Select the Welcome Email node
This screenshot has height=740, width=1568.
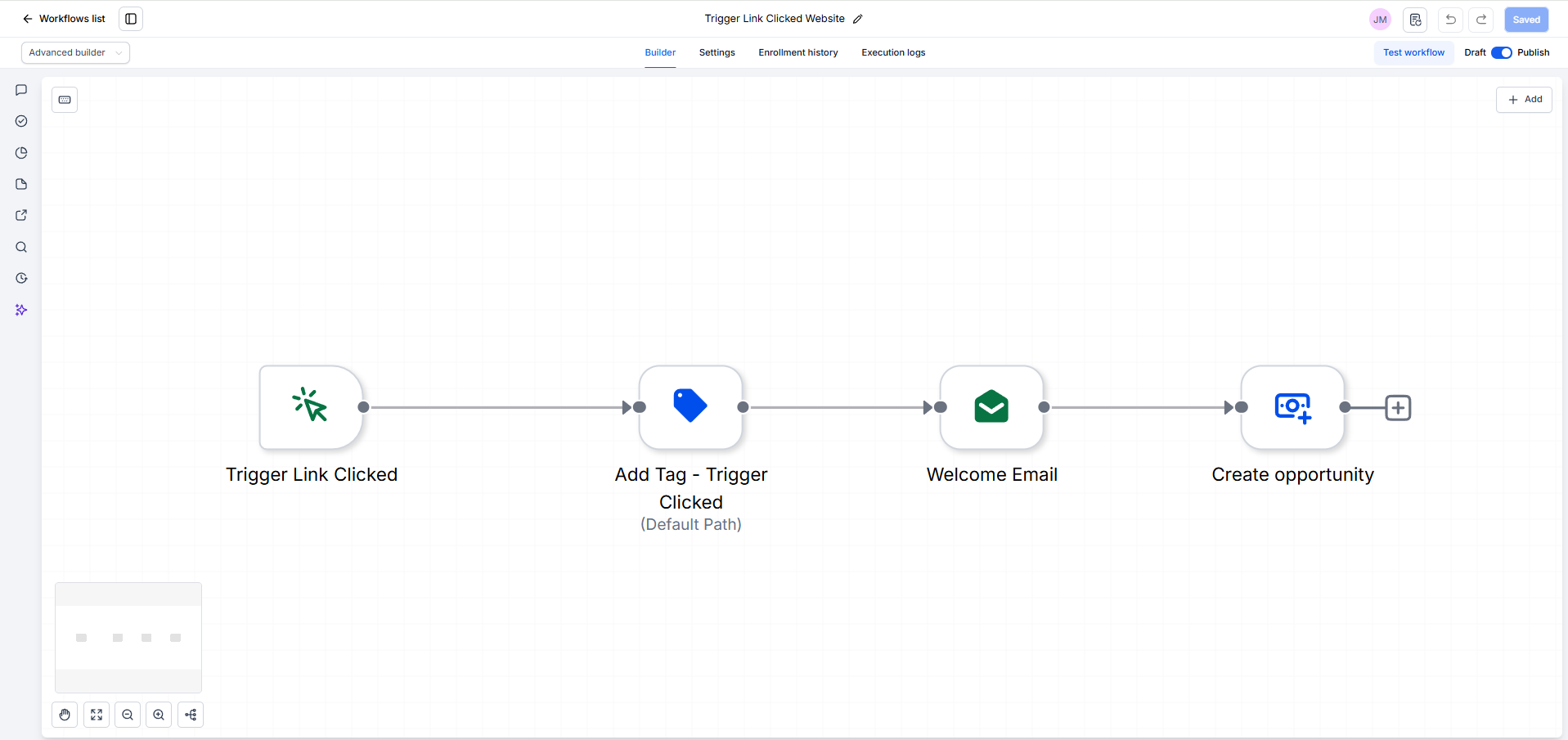[x=991, y=407]
